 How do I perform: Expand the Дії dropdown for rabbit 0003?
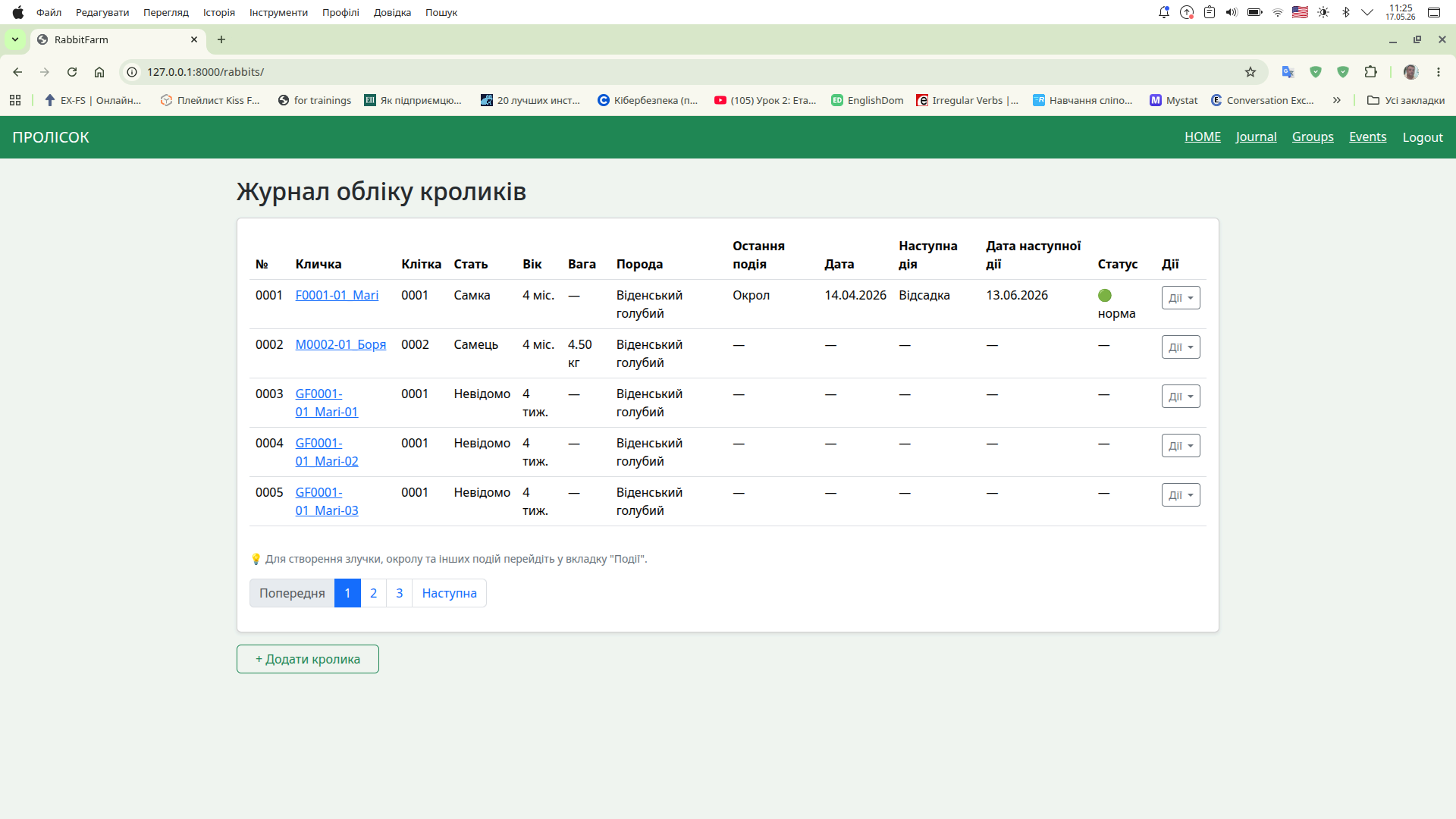pos(1181,397)
